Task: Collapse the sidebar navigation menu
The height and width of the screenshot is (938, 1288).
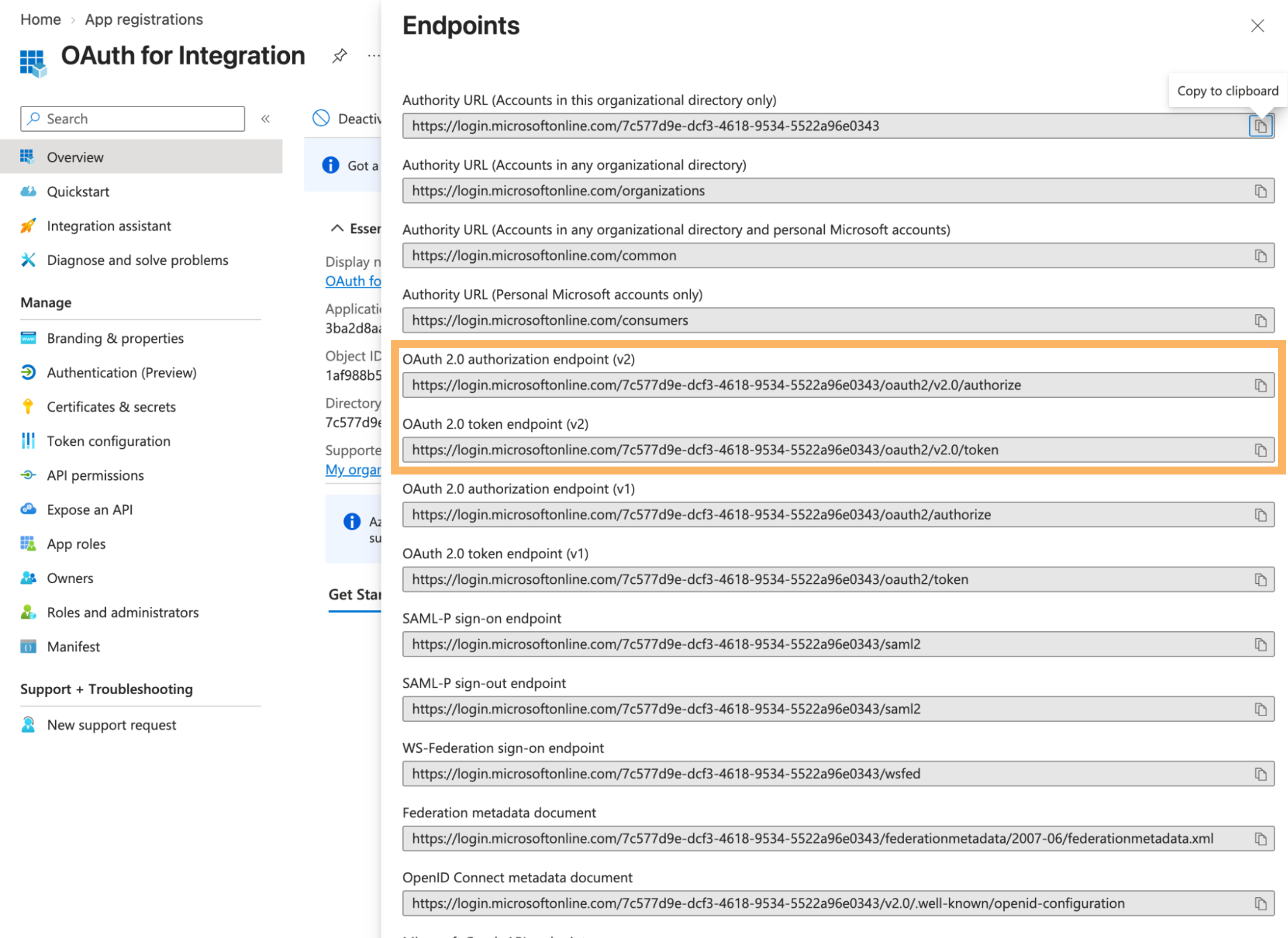Action: tap(265, 119)
